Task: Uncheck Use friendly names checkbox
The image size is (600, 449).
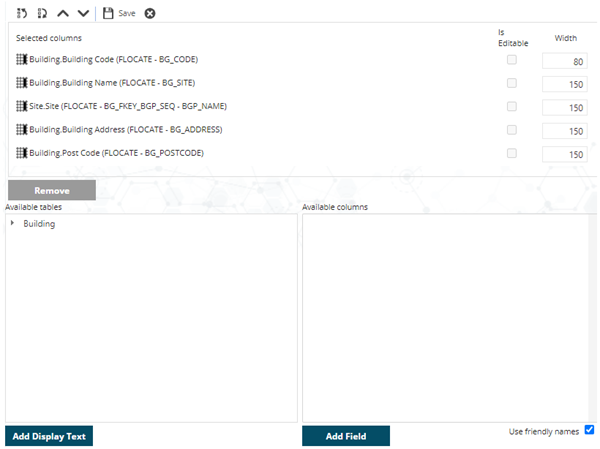Action: click(x=589, y=430)
